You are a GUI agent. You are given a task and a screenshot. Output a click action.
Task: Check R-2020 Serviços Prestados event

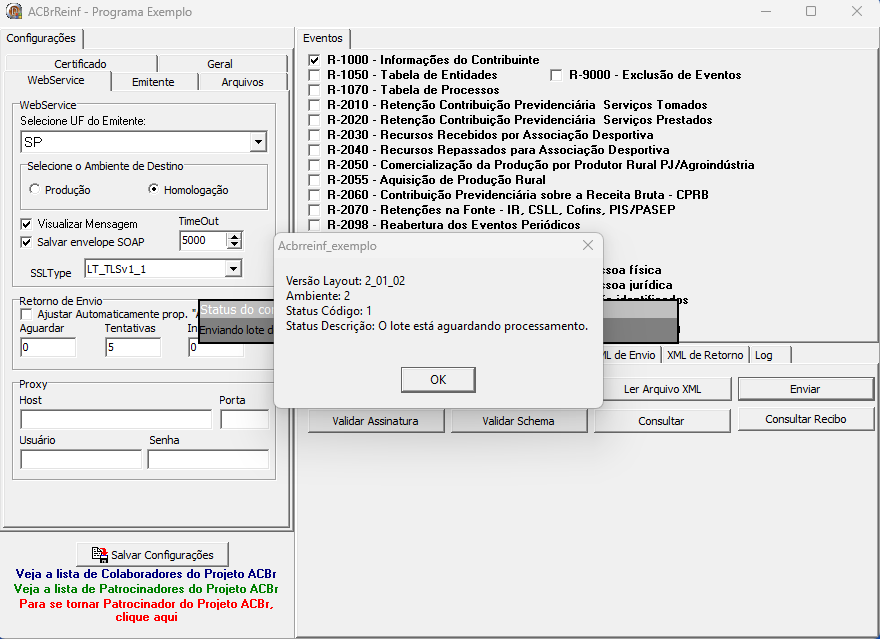pyautogui.click(x=314, y=120)
